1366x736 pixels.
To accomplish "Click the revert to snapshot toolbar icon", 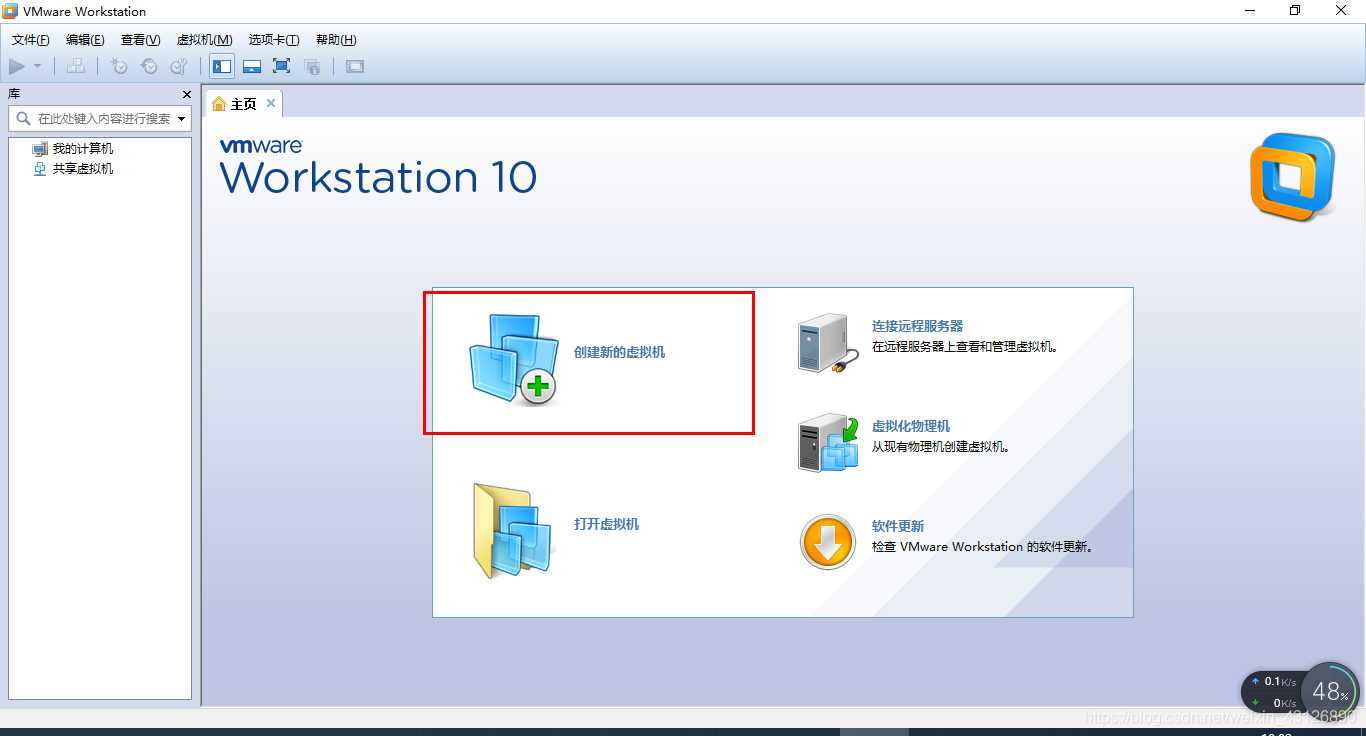I will [149, 66].
